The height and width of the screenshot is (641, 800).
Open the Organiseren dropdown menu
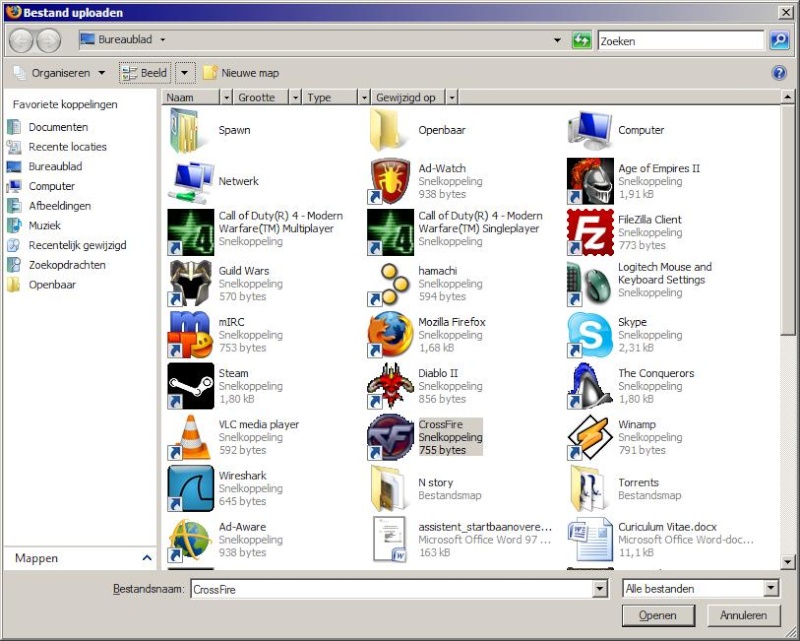click(59, 73)
